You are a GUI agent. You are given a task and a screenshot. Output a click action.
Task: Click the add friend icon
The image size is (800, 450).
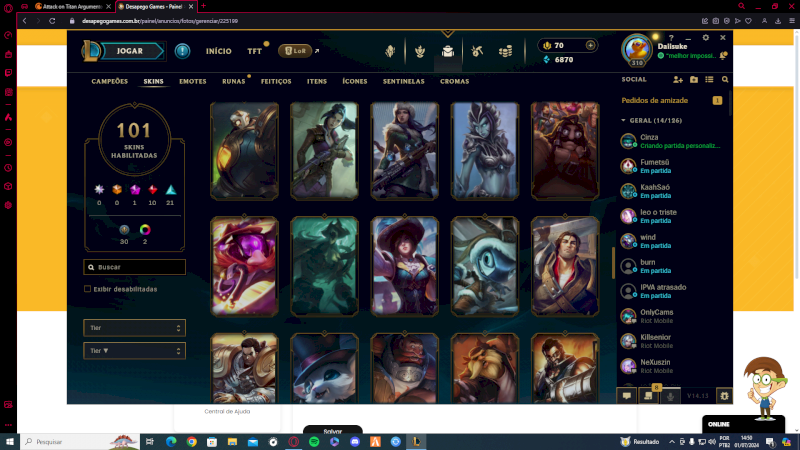678,80
